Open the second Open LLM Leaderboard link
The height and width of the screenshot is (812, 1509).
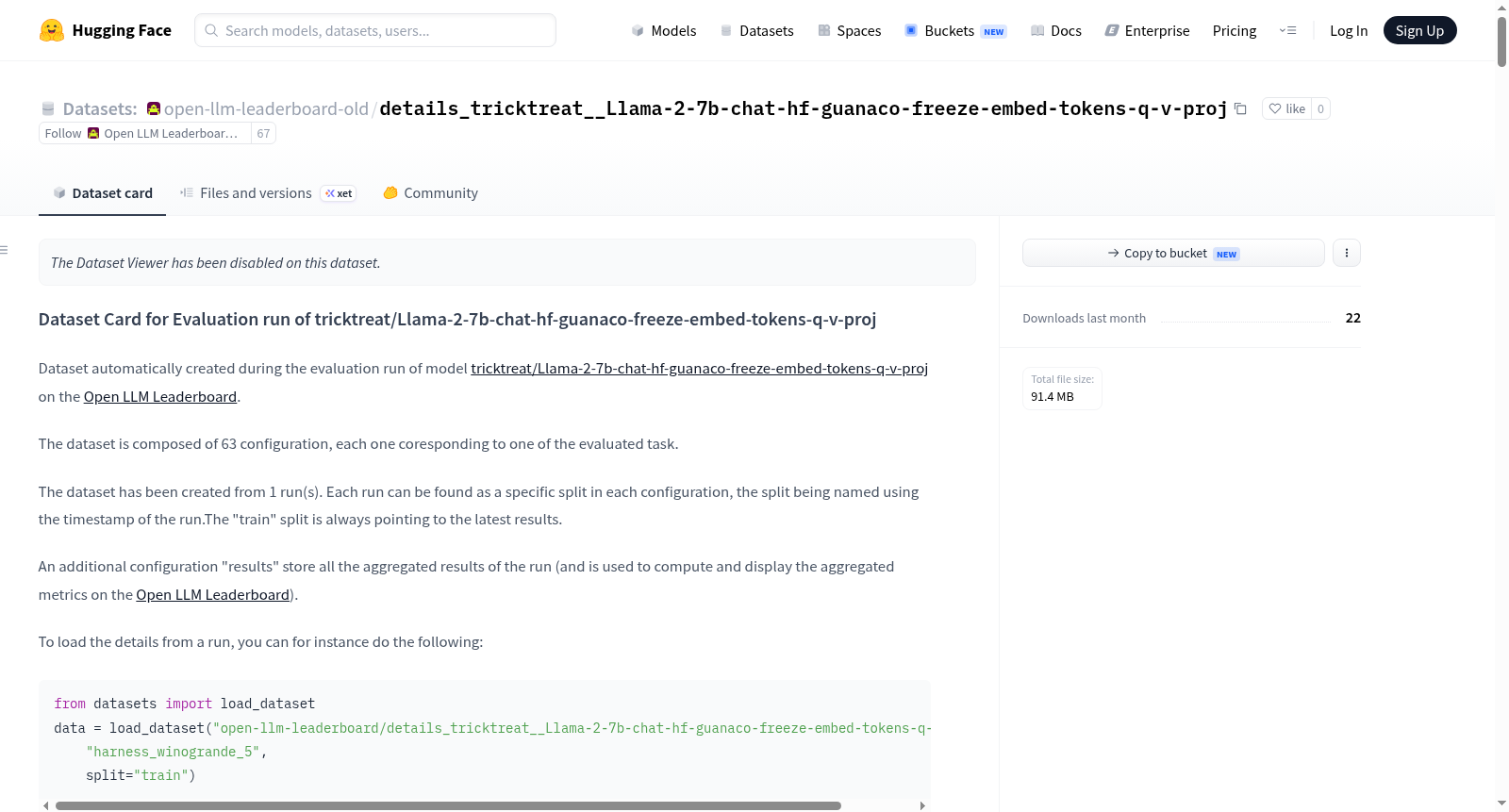click(x=212, y=595)
